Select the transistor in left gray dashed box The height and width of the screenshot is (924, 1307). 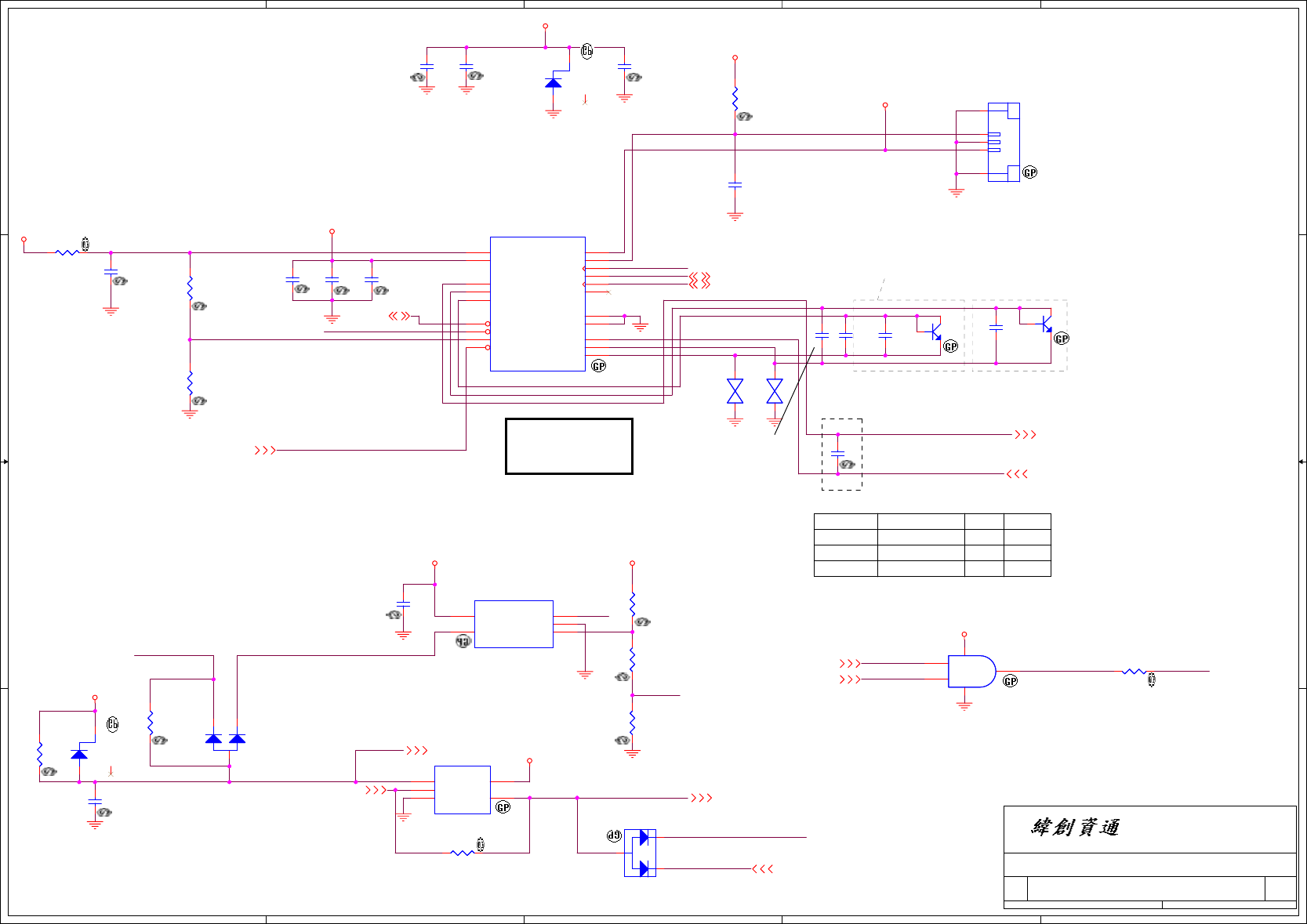(934, 332)
